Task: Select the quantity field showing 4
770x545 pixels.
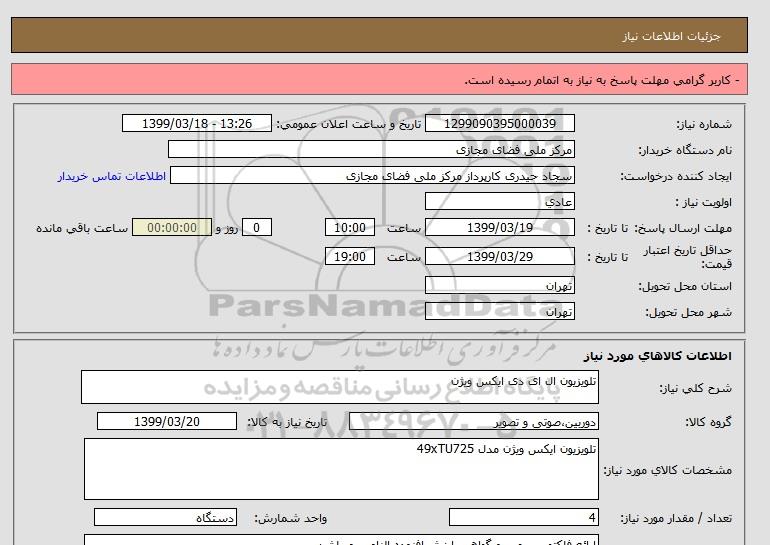Action: tap(523, 518)
